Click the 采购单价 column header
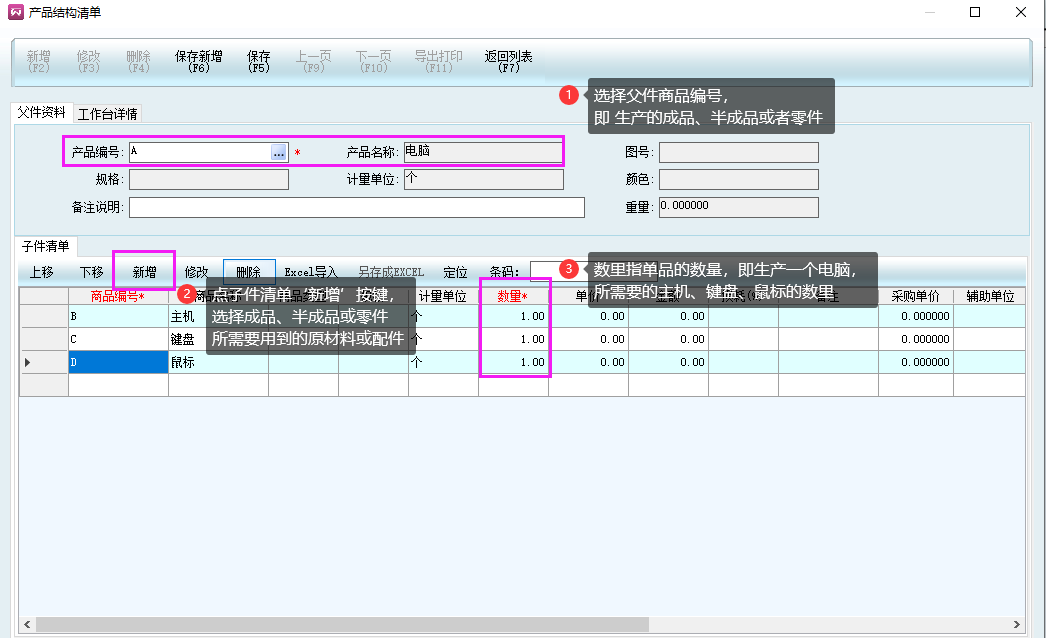Viewport: 1046px width, 638px height. 915,296
